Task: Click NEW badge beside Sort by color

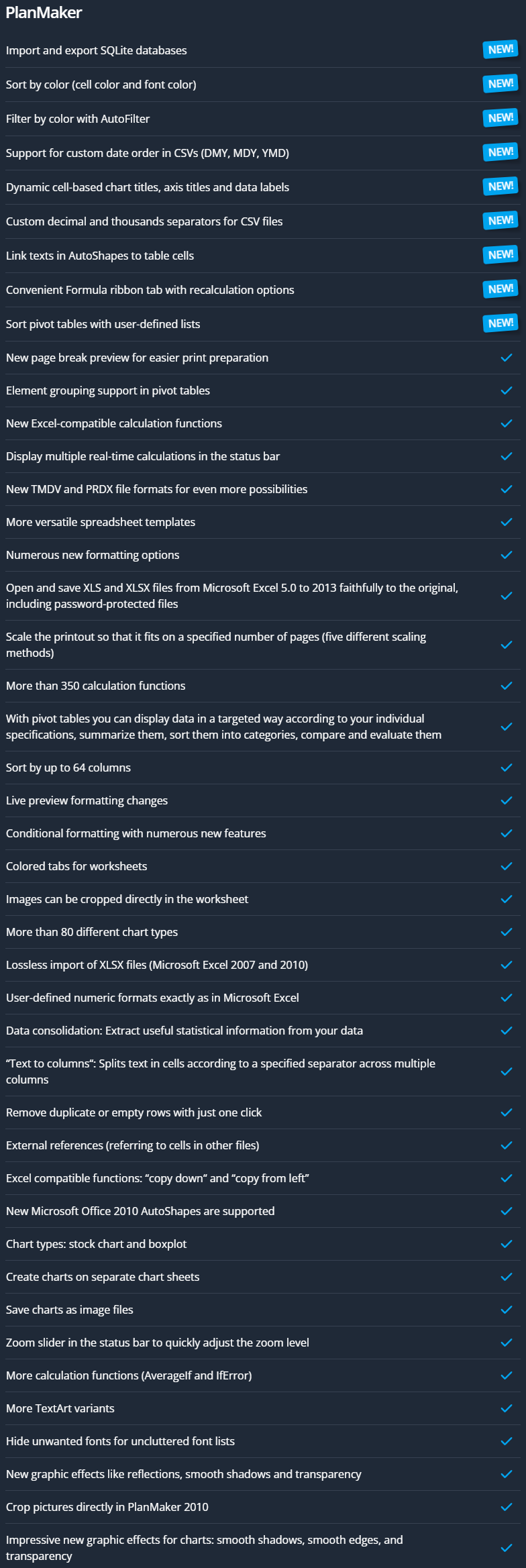Action: [x=501, y=84]
